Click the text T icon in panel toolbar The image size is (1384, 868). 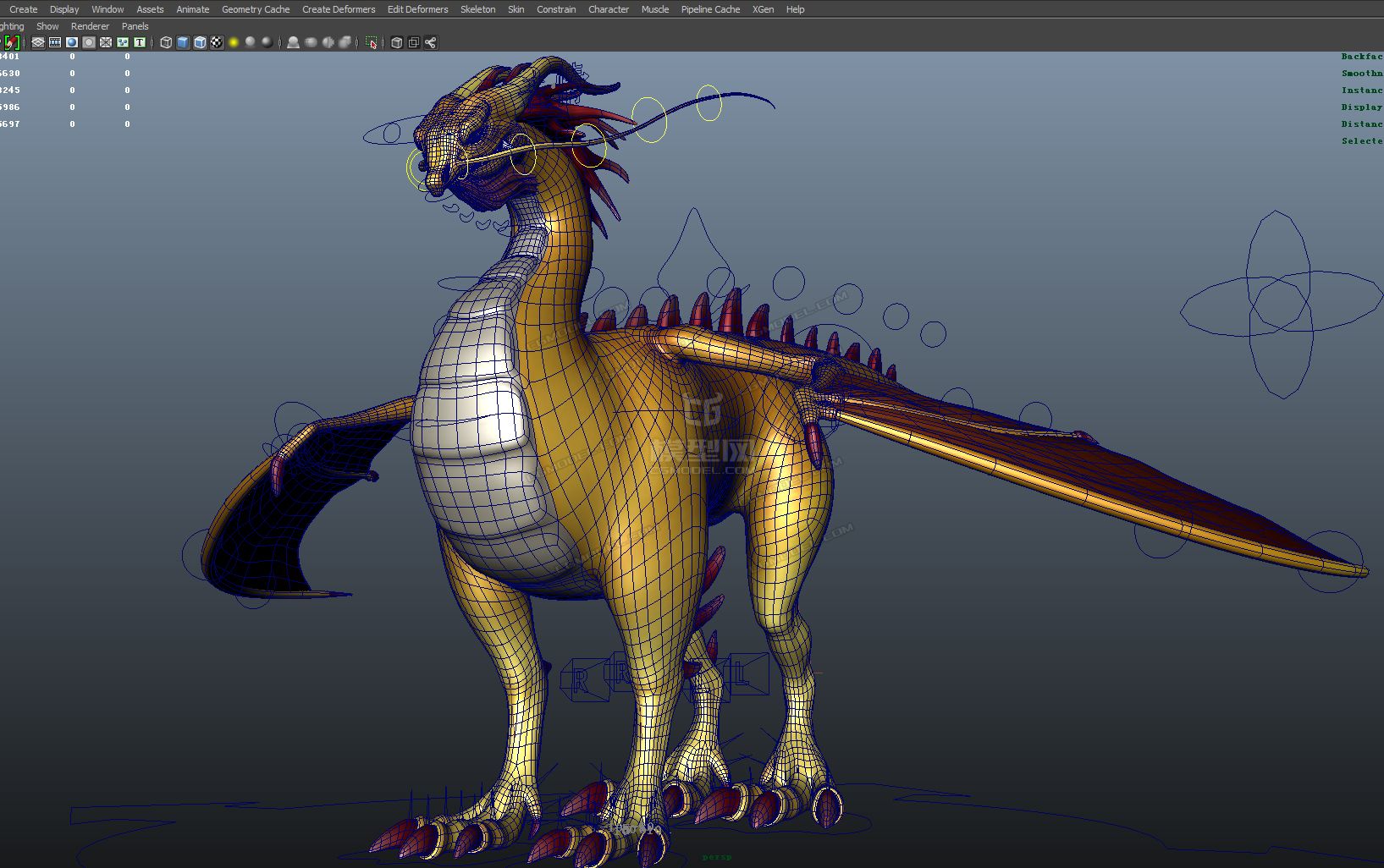click(140, 42)
